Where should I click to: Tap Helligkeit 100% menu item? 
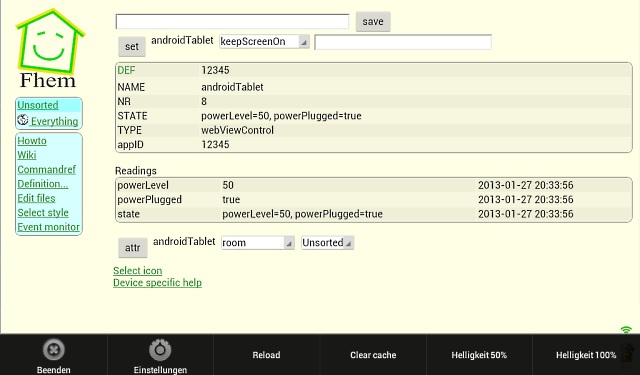coord(586,355)
